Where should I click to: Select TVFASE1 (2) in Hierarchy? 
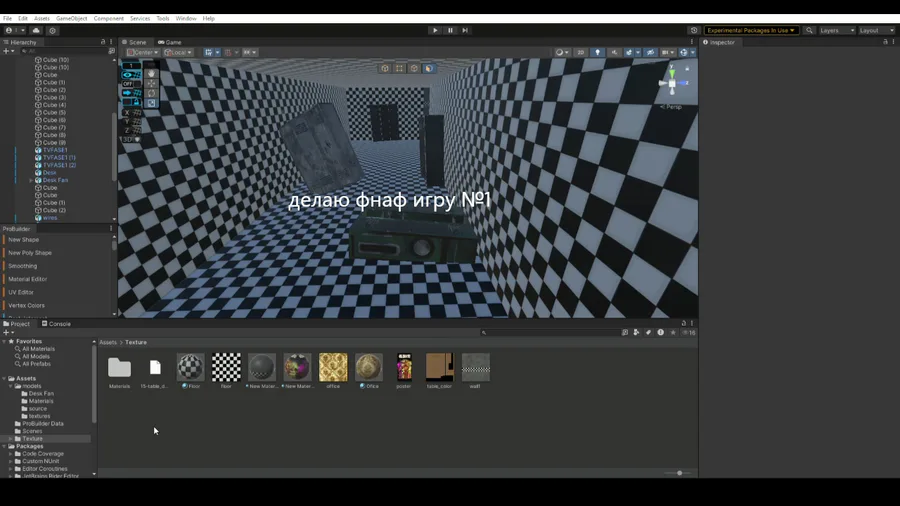coord(59,165)
